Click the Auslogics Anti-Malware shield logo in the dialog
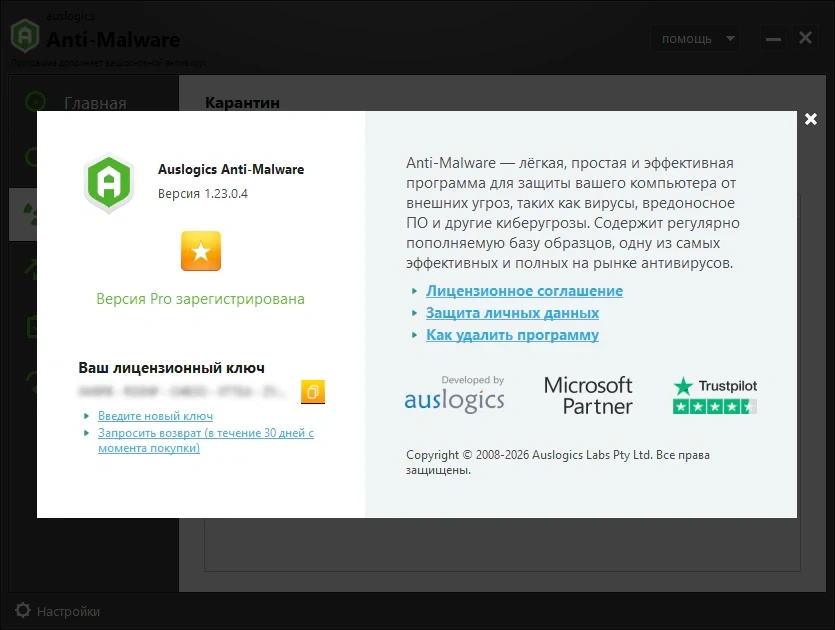 pos(109,183)
